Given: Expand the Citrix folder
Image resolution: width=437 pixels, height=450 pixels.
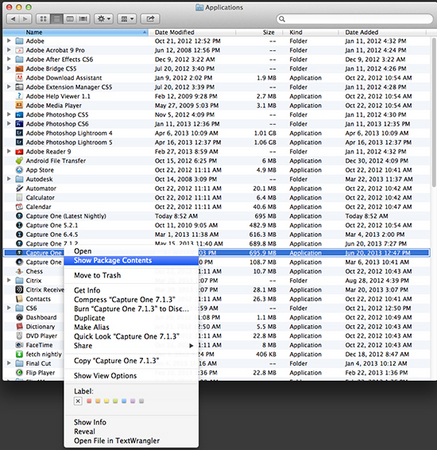Looking at the screenshot, I should [x=9, y=280].
